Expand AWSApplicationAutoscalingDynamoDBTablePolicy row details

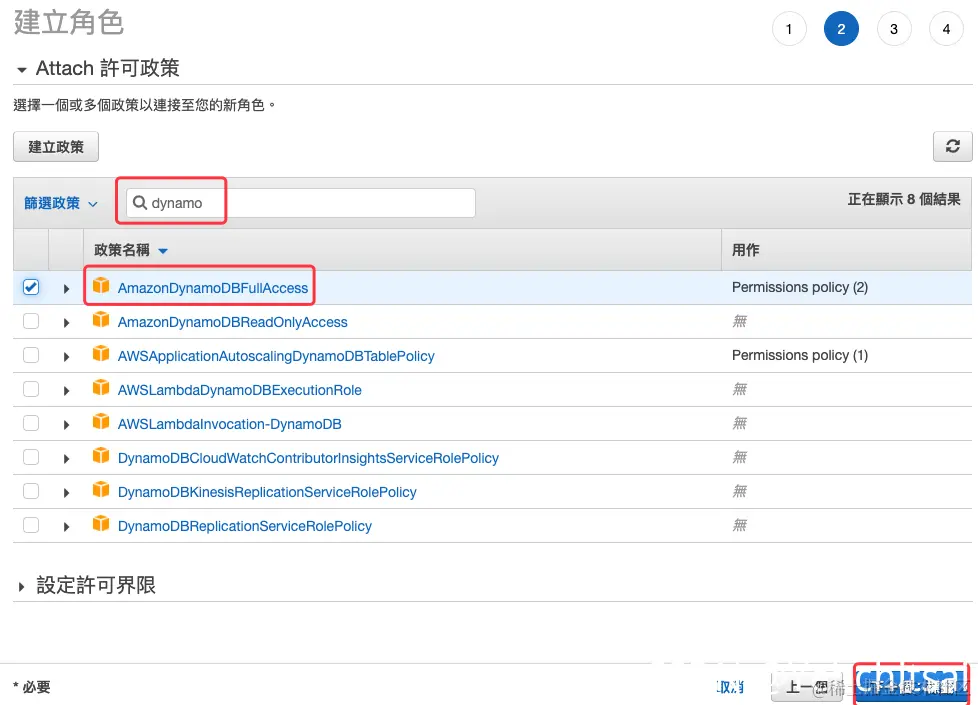coord(66,357)
